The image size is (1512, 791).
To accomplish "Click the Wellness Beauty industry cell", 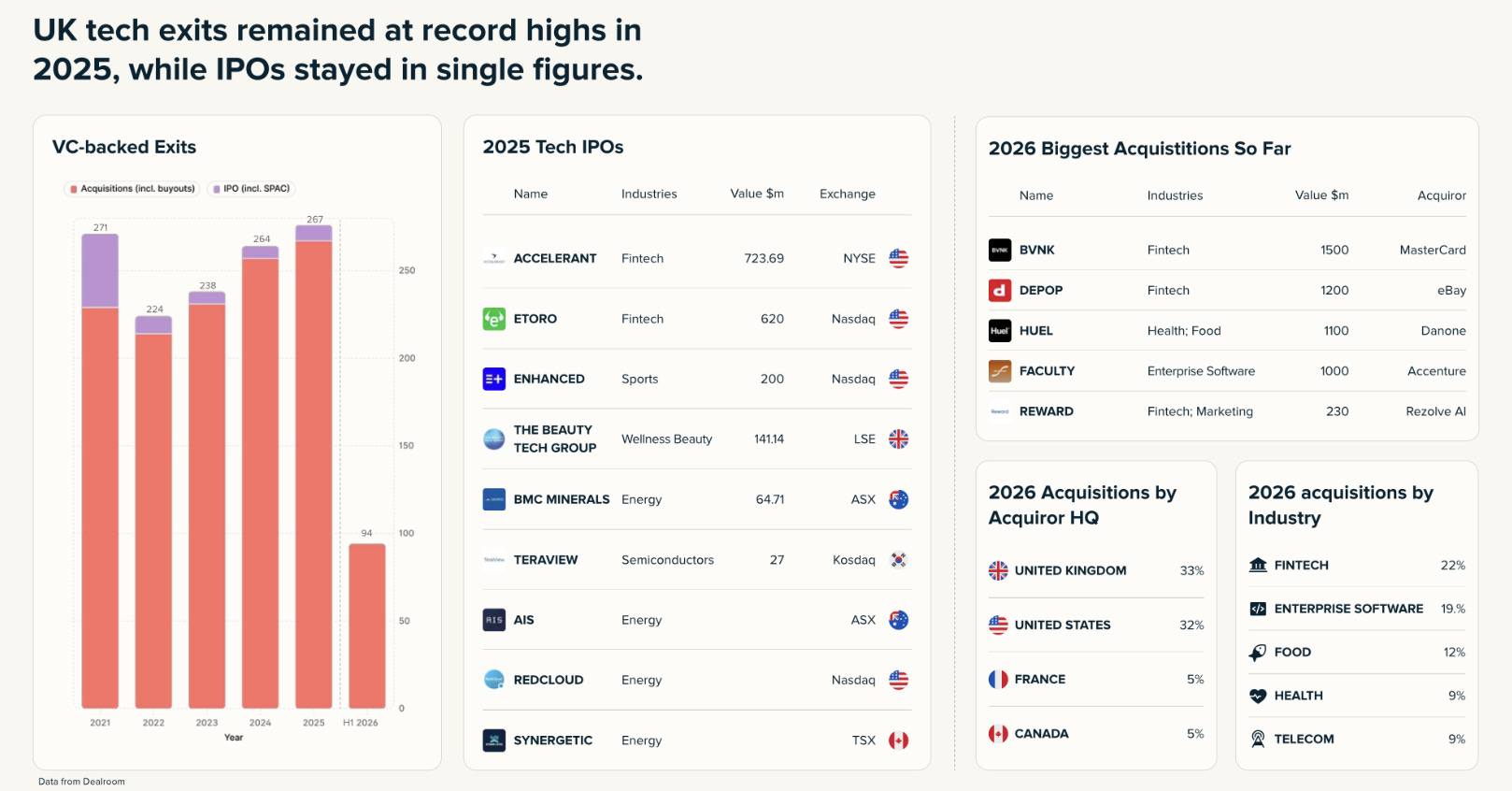I will pos(667,439).
